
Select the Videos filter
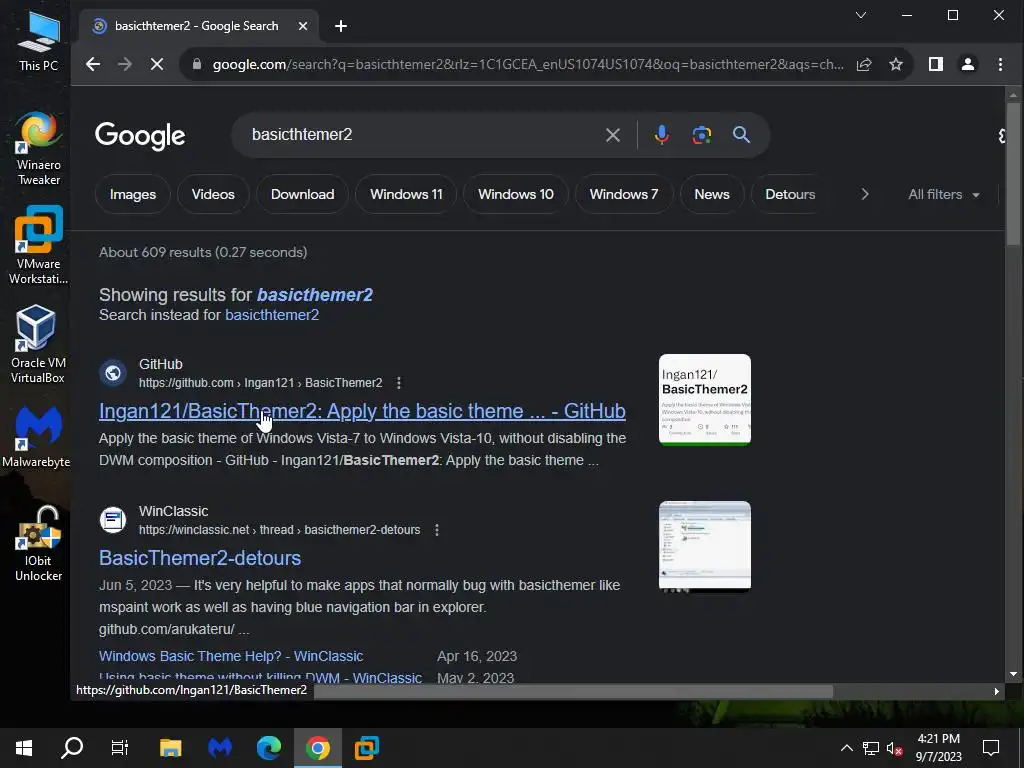point(213,194)
